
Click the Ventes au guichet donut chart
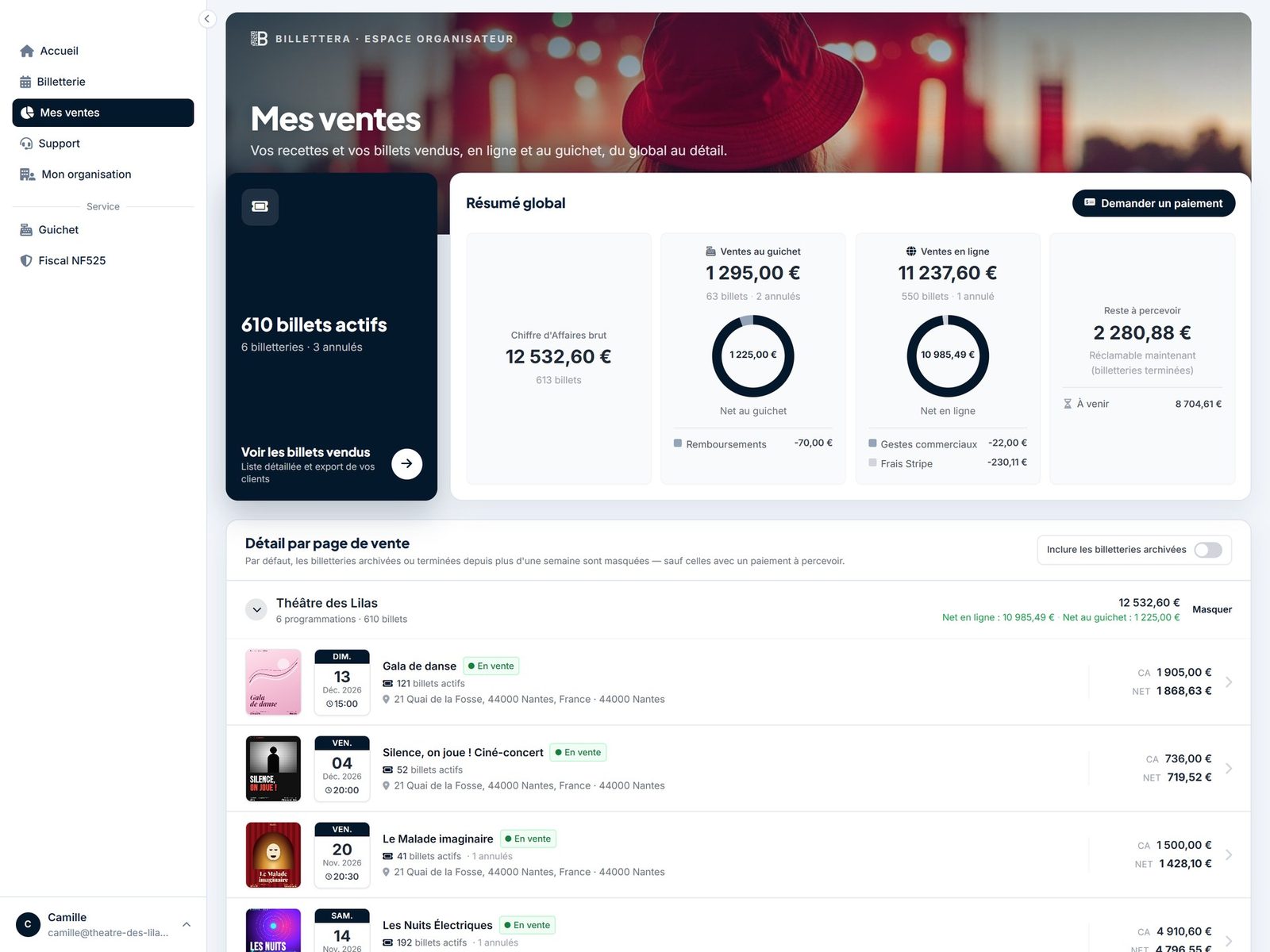(x=753, y=355)
